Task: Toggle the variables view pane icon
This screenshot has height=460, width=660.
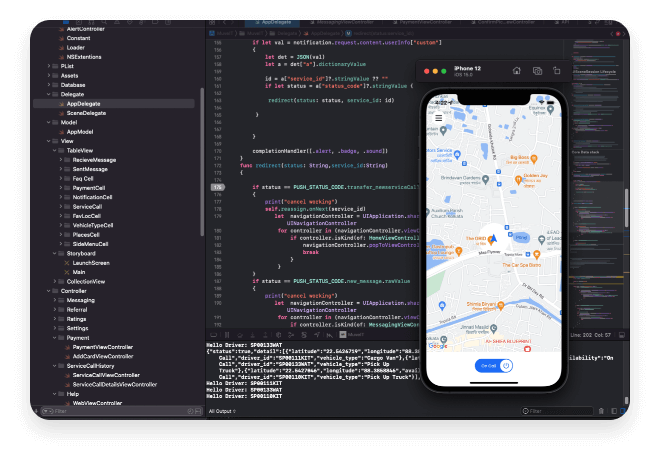Action: [614, 411]
